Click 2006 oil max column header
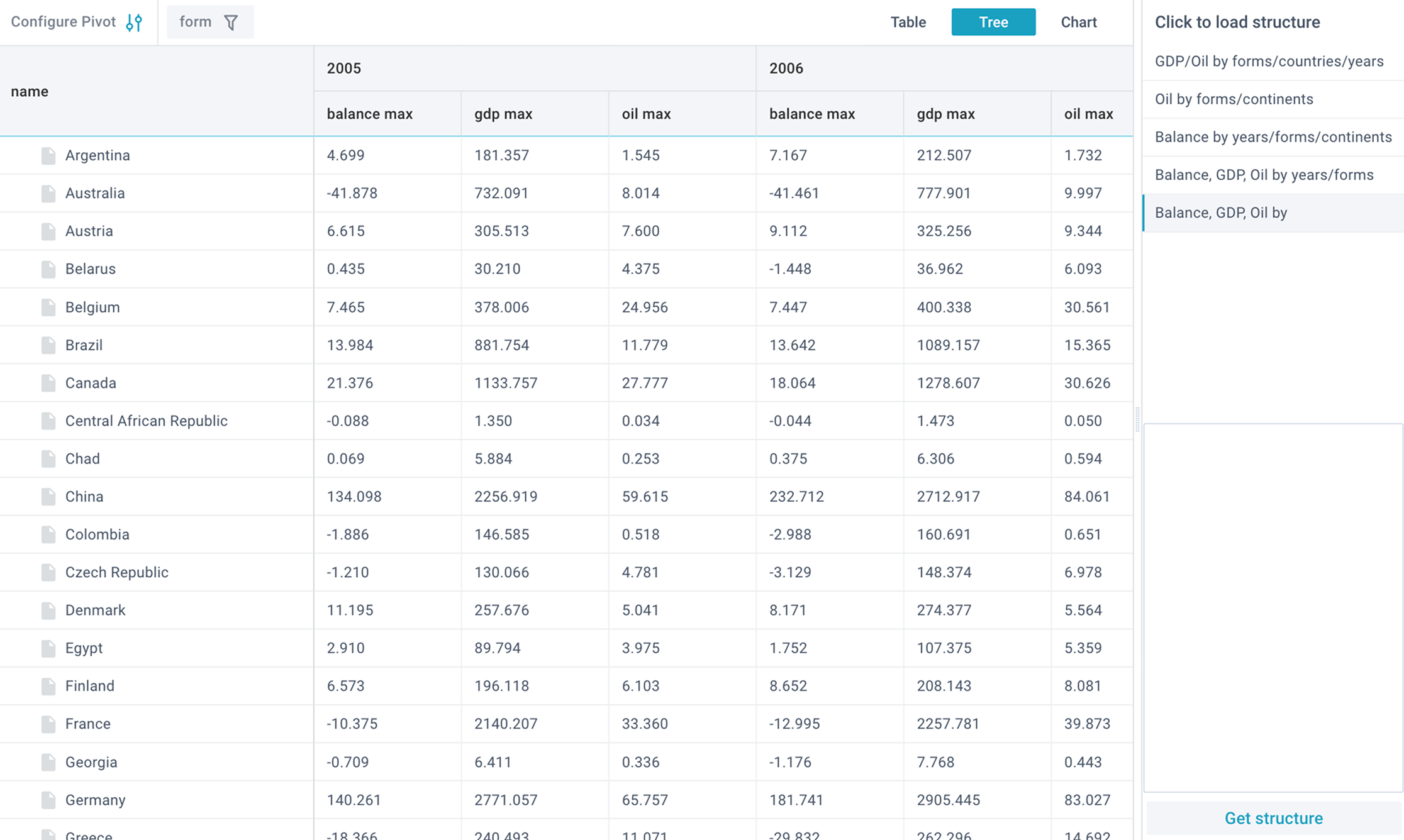 click(1092, 114)
